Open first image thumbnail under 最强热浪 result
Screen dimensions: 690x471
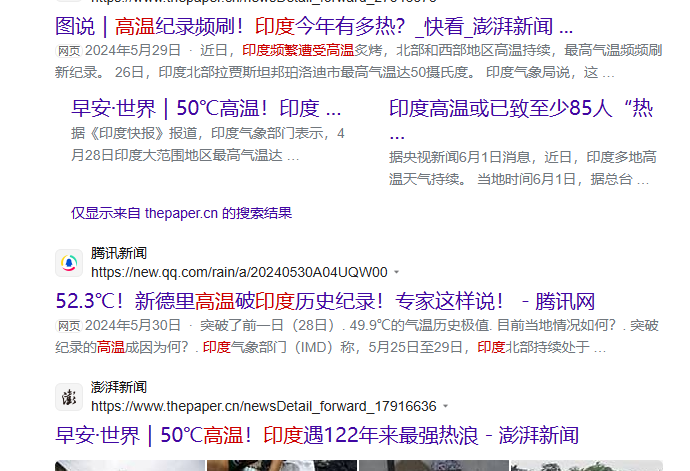[130, 465]
